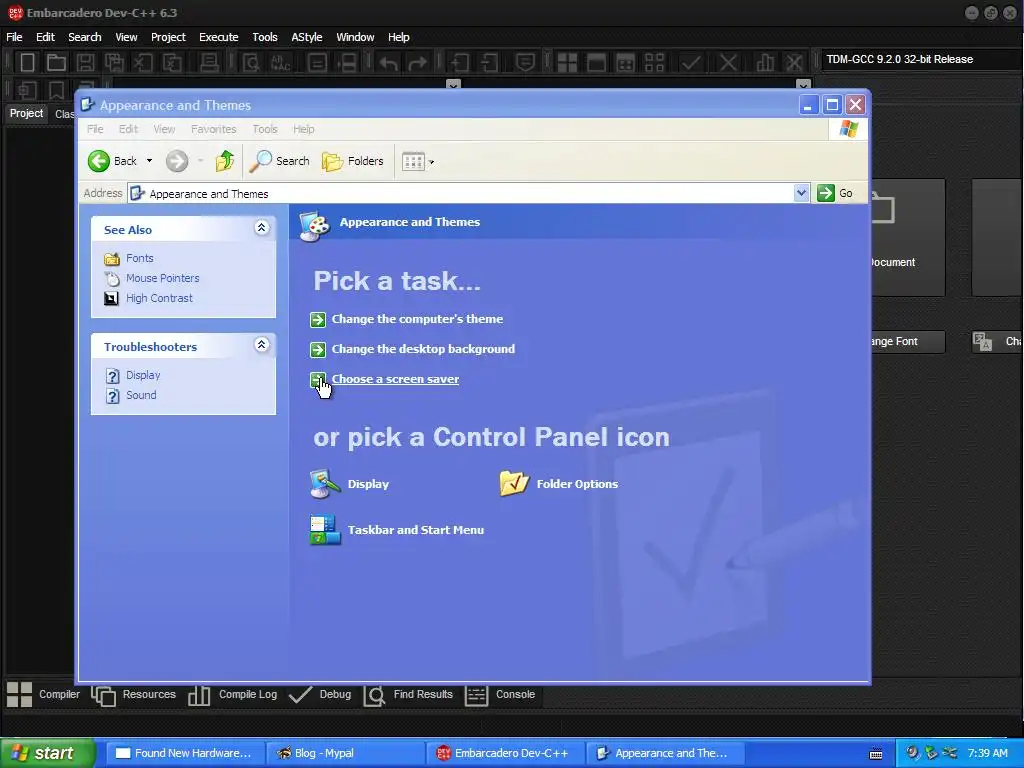Switch to Embarcadero Dev-C++ taskbar item

click(x=506, y=753)
